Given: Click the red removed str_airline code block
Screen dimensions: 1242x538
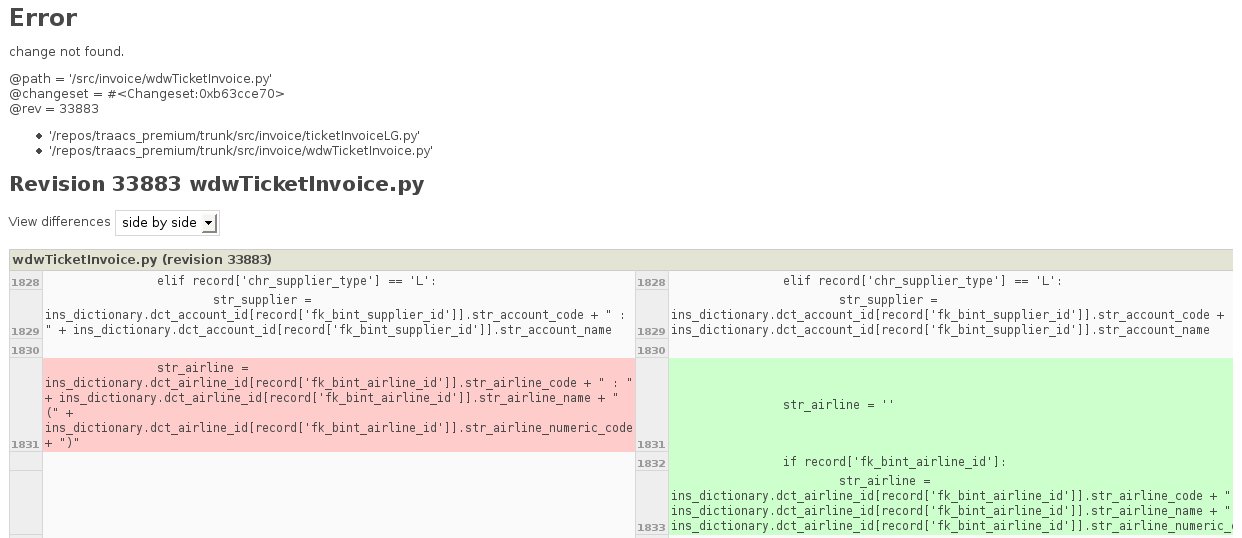Looking at the screenshot, I should pyautogui.click(x=338, y=405).
